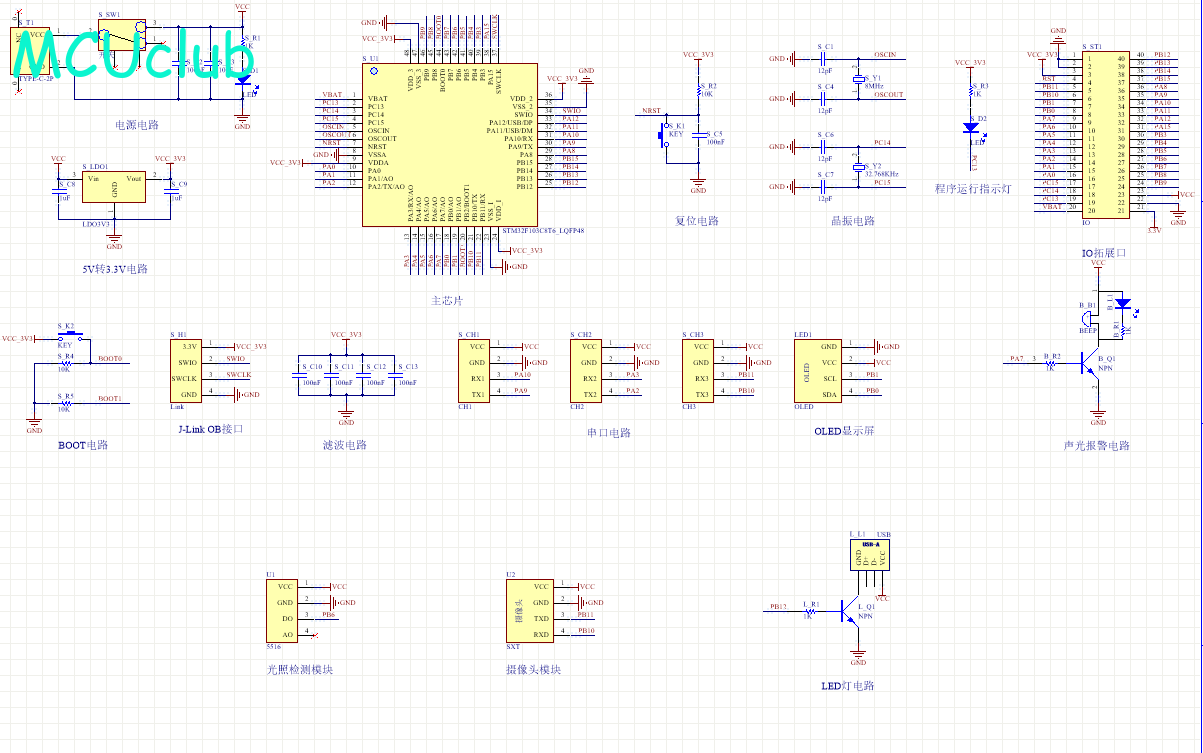Click the PA7 net label at B_R2
Screen dimensions: 1203x753
1016,358
